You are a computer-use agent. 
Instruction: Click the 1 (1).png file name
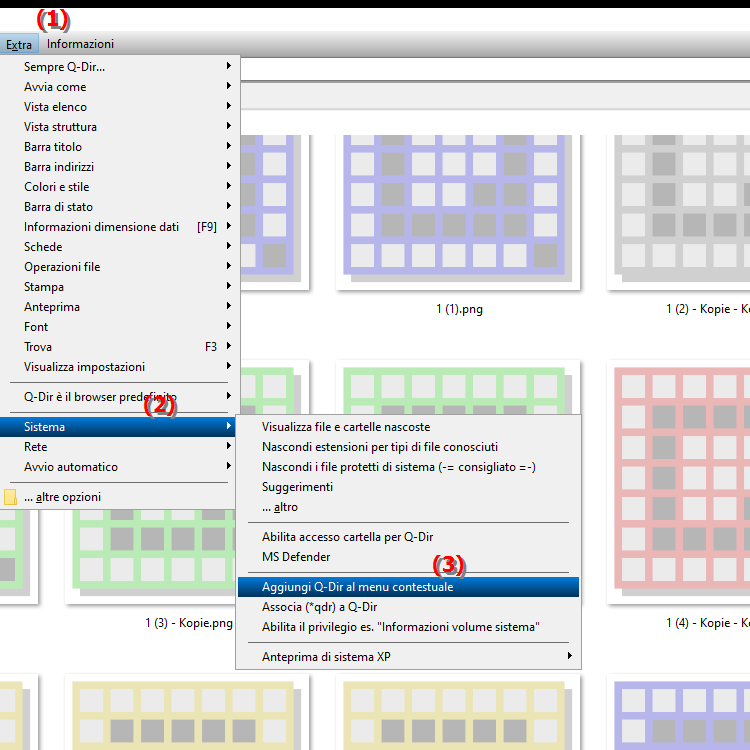(459, 309)
